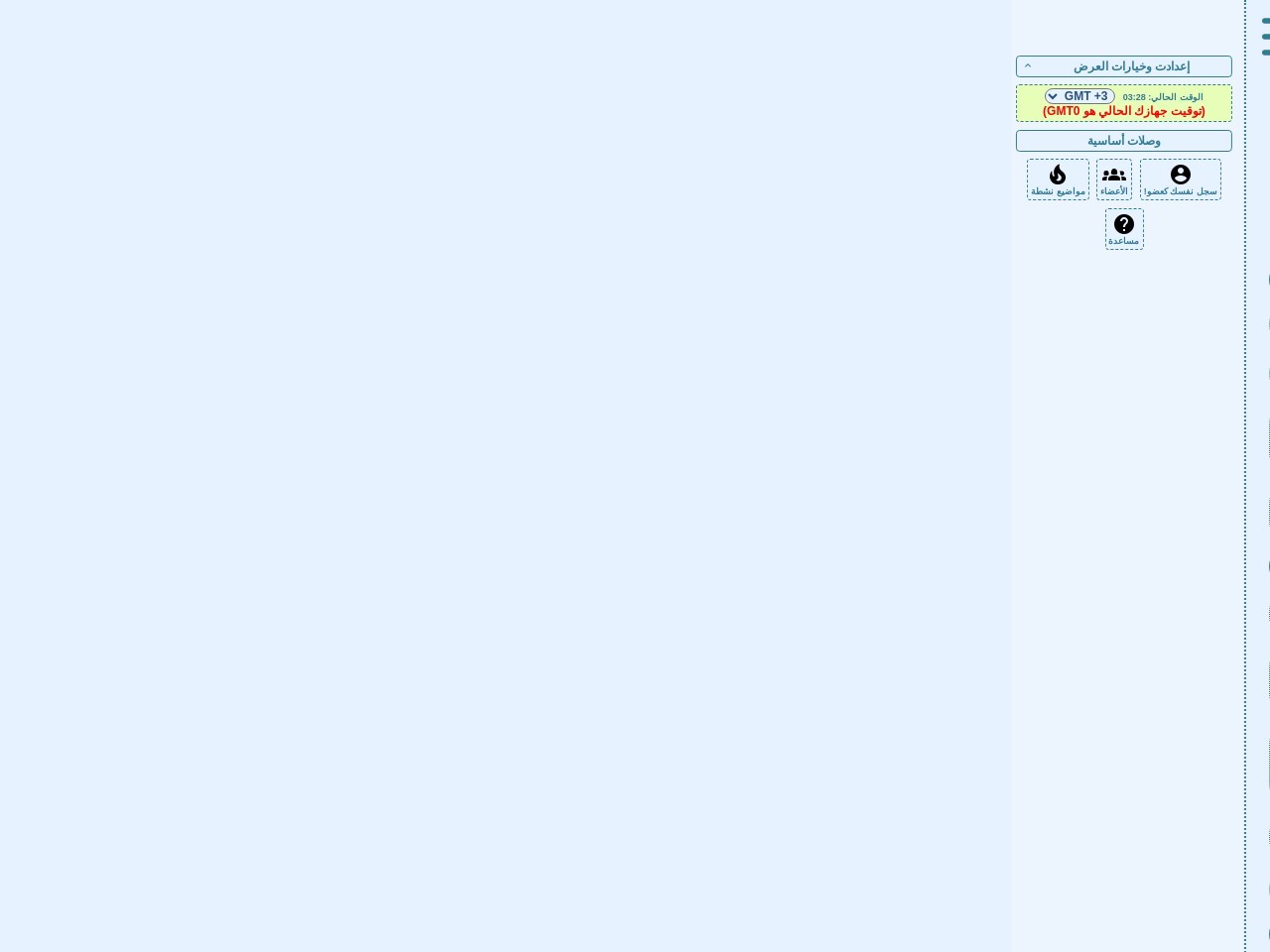1270x952 pixels.
Task: Open the members group icon
Action: point(1113,175)
